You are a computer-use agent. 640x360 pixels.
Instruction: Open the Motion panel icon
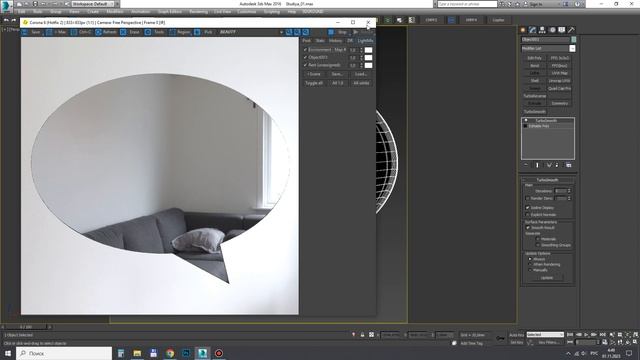(552, 30)
